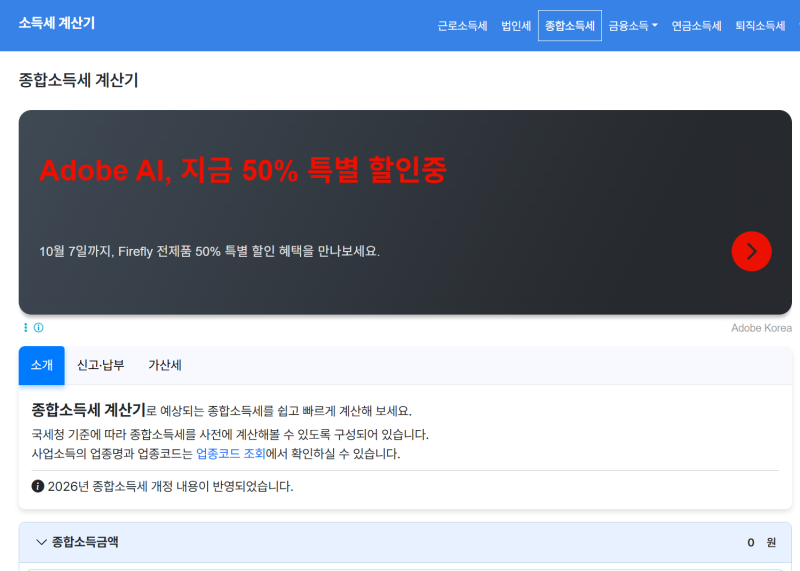Screen dimensions: 800x571
Task: Open the 법인세 menu item
Action: coord(516,26)
